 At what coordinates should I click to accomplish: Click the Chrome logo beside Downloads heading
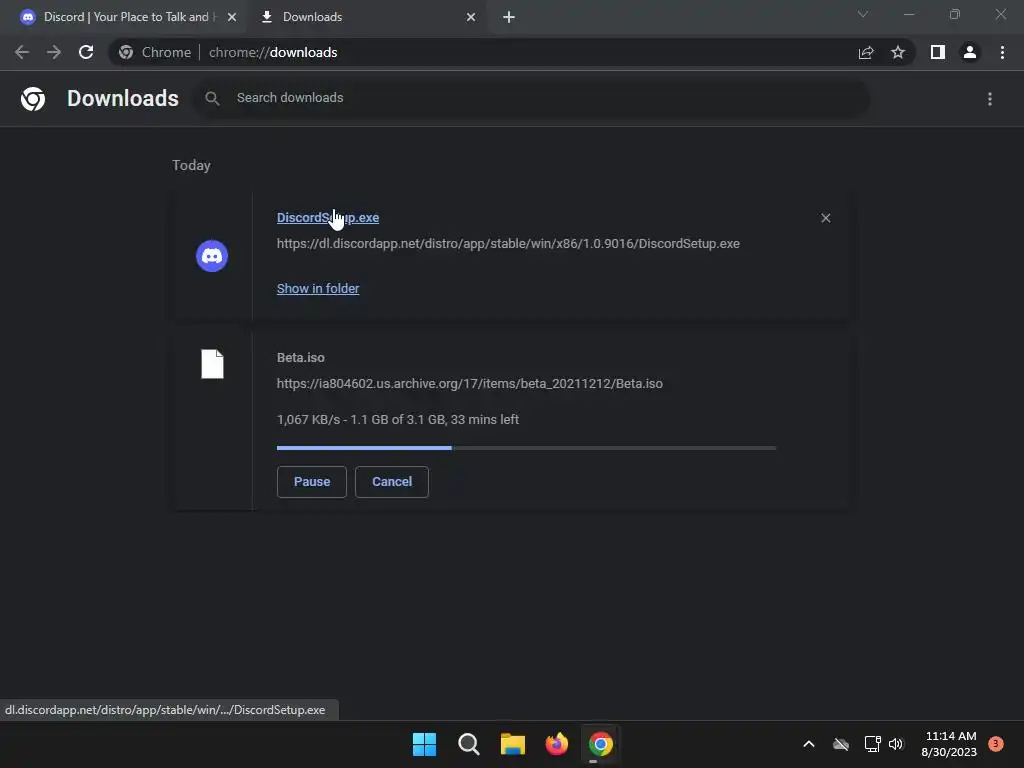[x=33, y=99]
